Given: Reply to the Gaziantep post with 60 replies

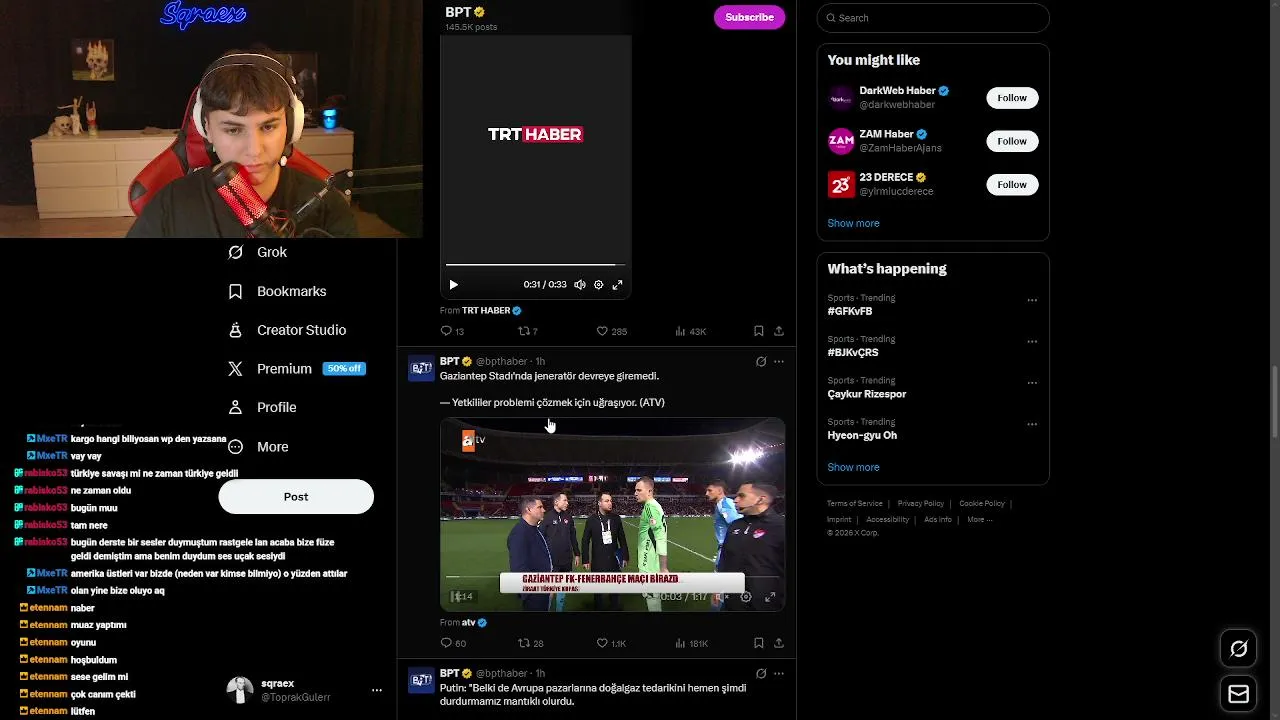Looking at the screenshot, I should pos(453,643).
